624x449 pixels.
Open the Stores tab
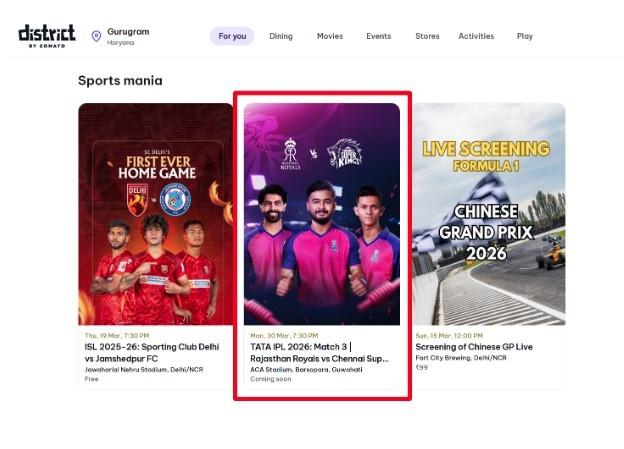(427, 36)
